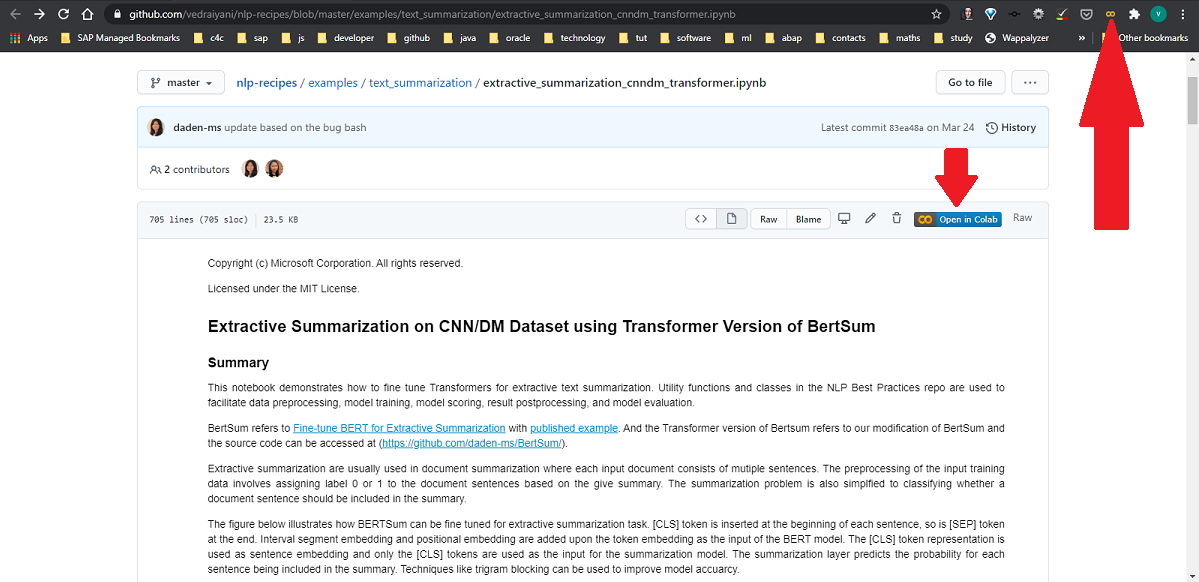Click daden-ms avatar in the commit bar
This screenshot has height=582, width=1199.
[156, 128]
